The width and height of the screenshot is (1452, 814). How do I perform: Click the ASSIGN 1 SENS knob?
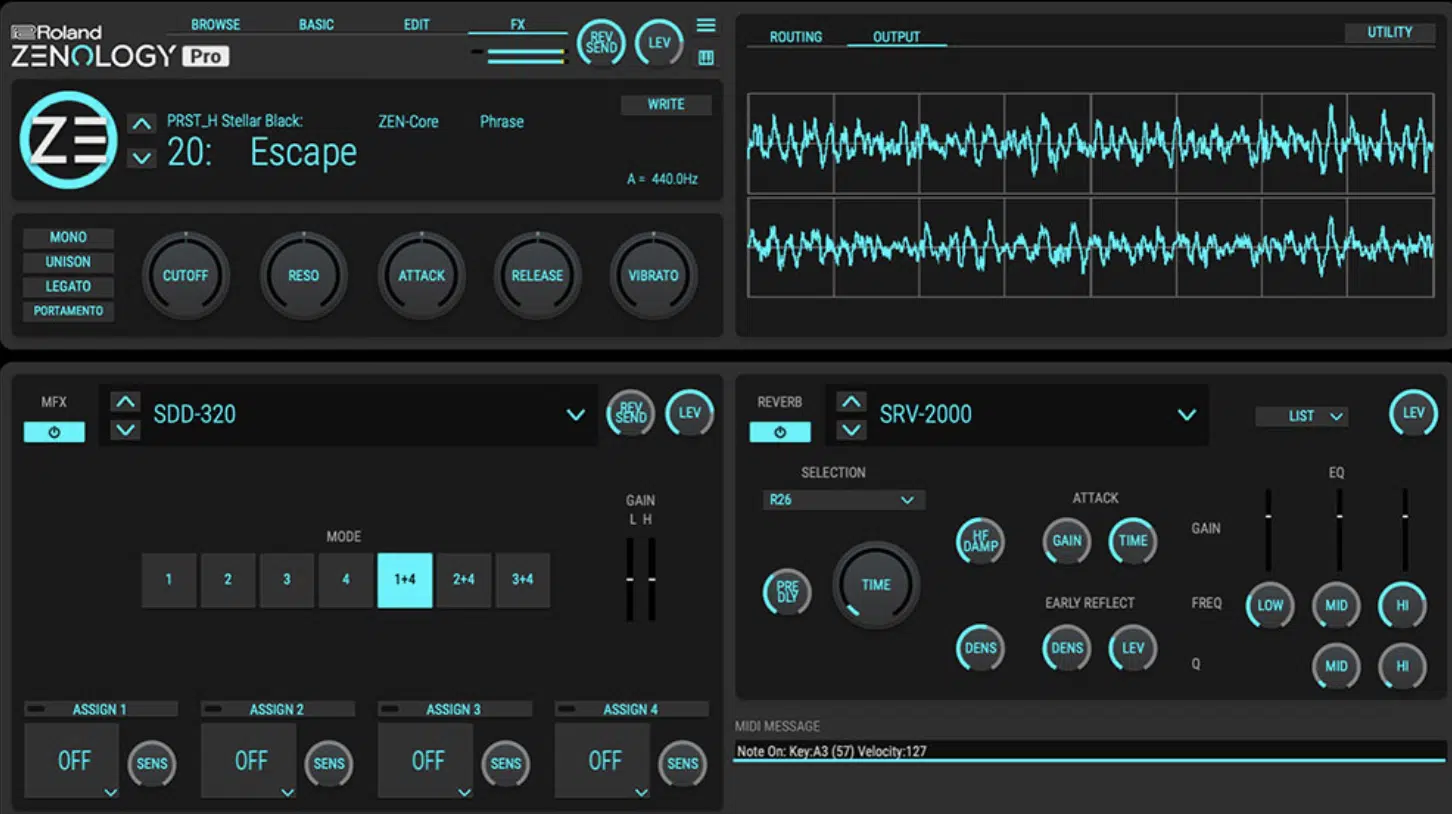[x=152, y=764]
